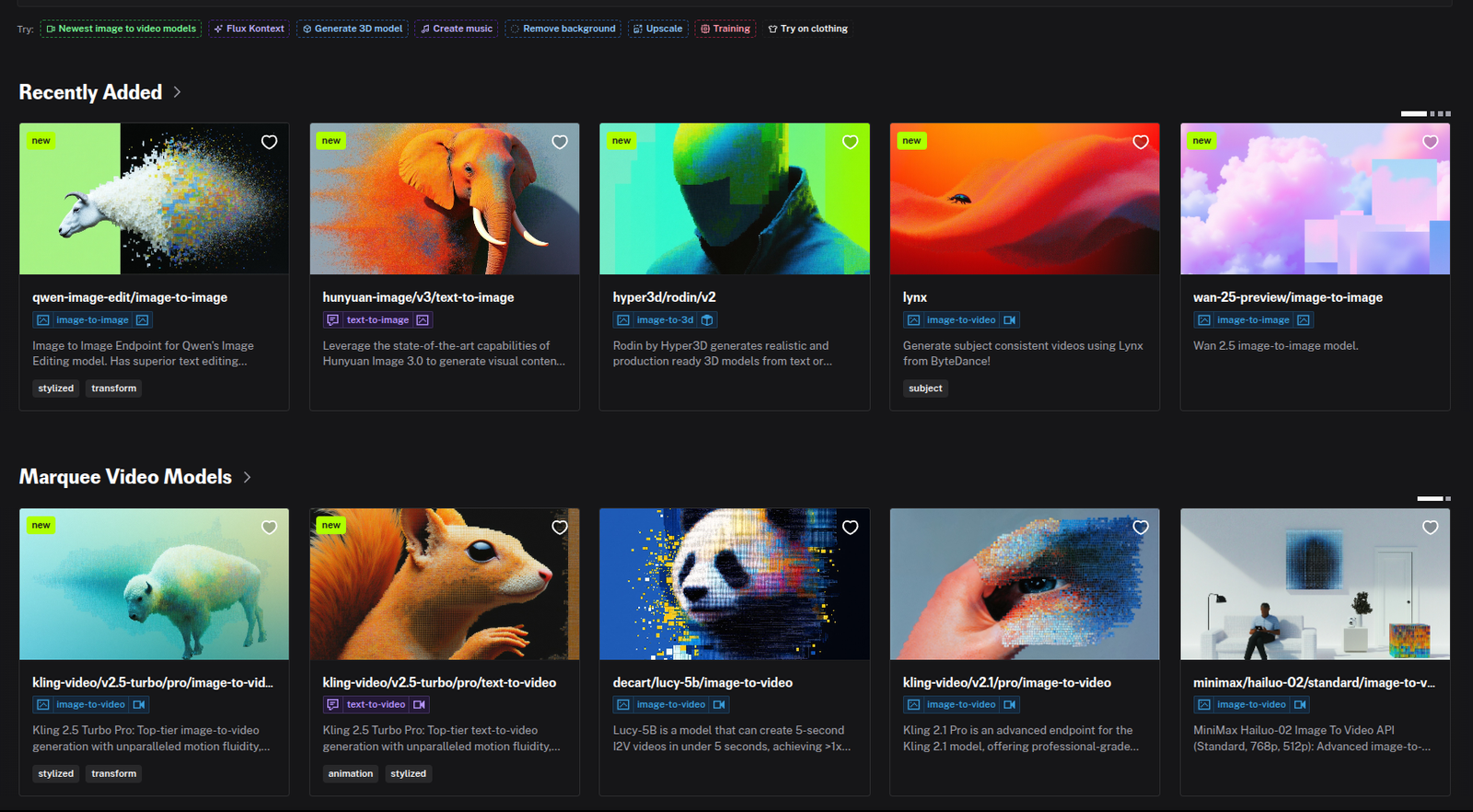The image size is (1473, 812).
Task: Click heart icon on hyper3d rodin card
Action: tap(850, 142)
